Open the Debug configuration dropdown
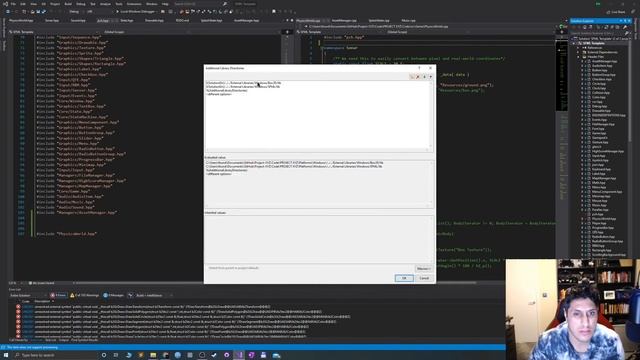 tap(76, 11)
